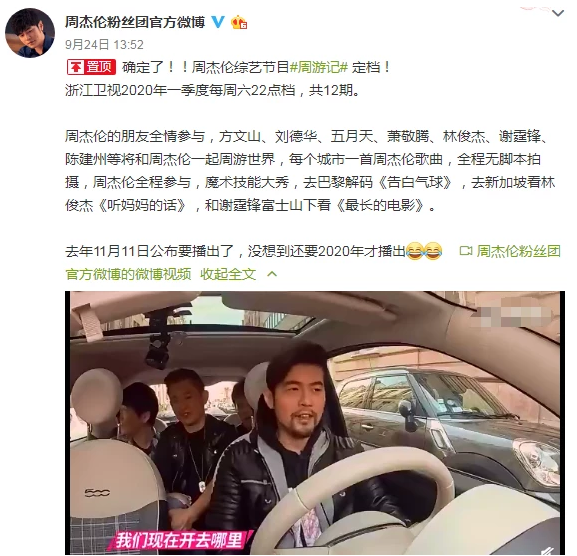The height and width of the screenshot is (556, 577).
Task: Play the embedded car video
Action: coord(315,422)
